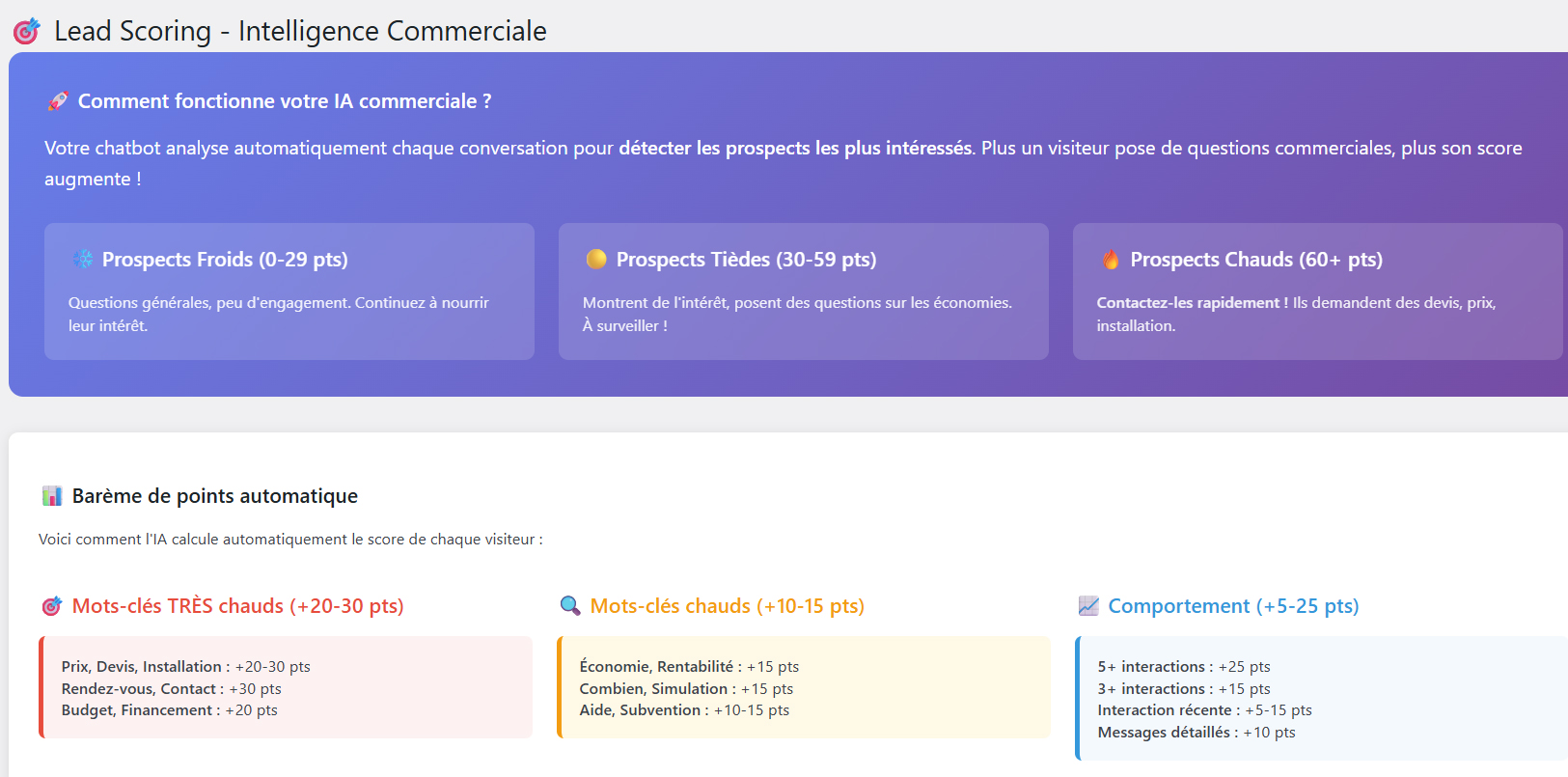
Task: Click the bar chart icon beside Barème de points
Action: click(52, 496)
